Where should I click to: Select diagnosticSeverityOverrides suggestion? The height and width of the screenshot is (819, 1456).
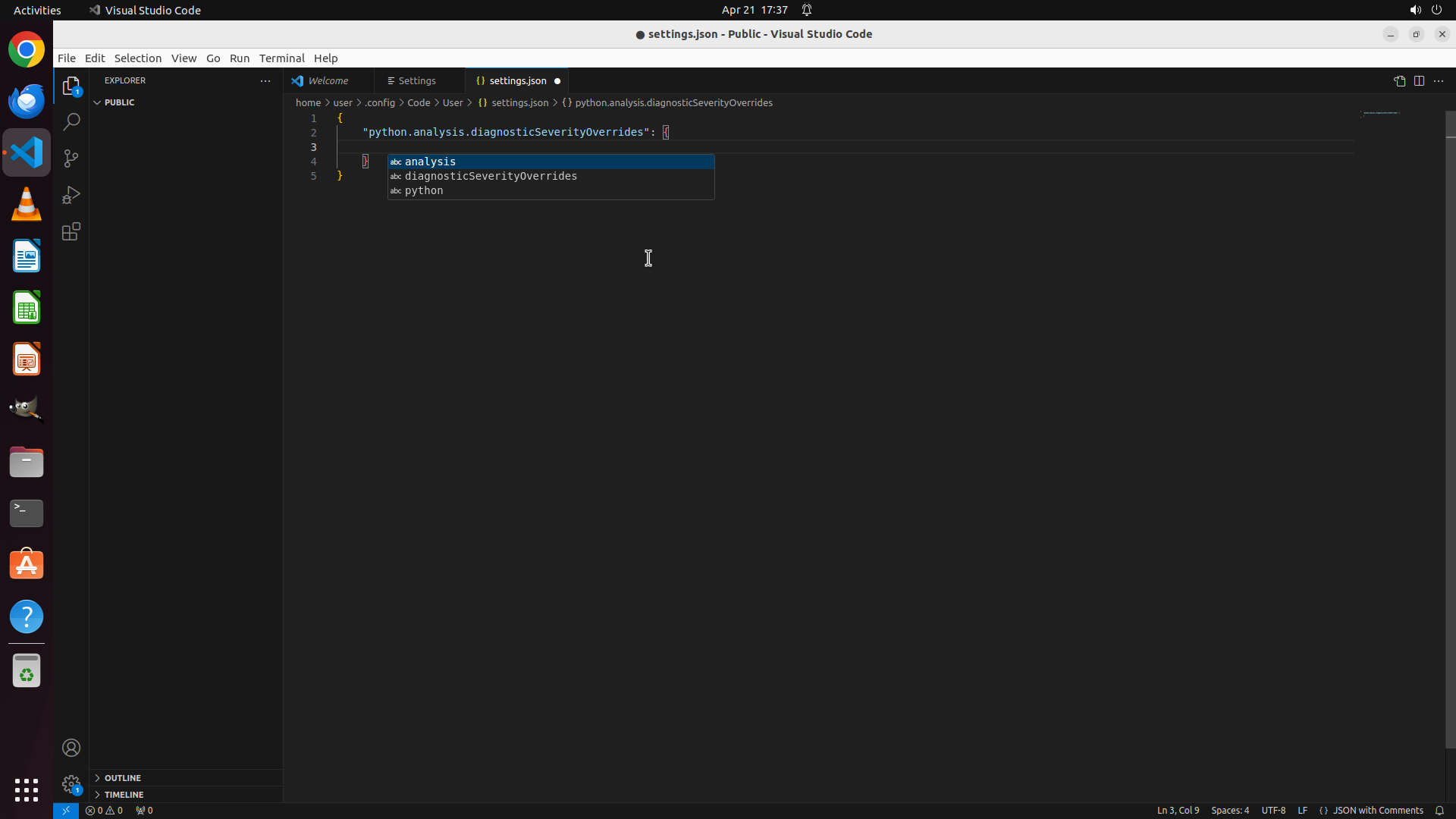click(491, 176)
